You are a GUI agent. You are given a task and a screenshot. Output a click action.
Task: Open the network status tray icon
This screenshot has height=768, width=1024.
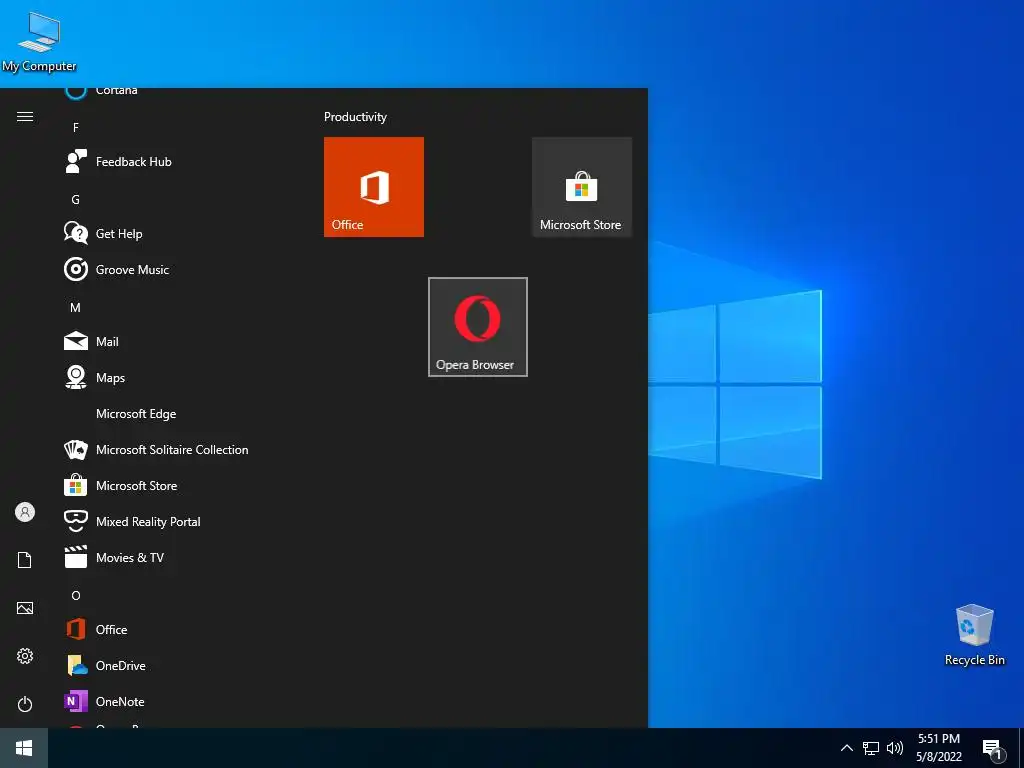coord(871,748)
